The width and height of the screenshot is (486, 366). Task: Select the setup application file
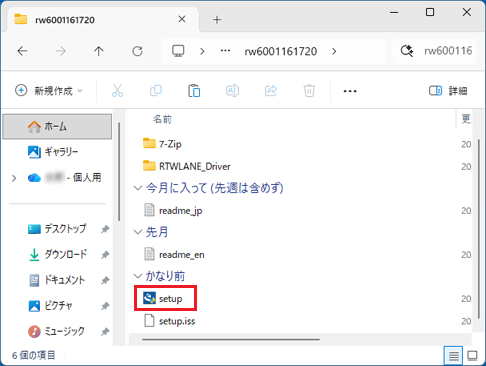(x=163, y=298)
